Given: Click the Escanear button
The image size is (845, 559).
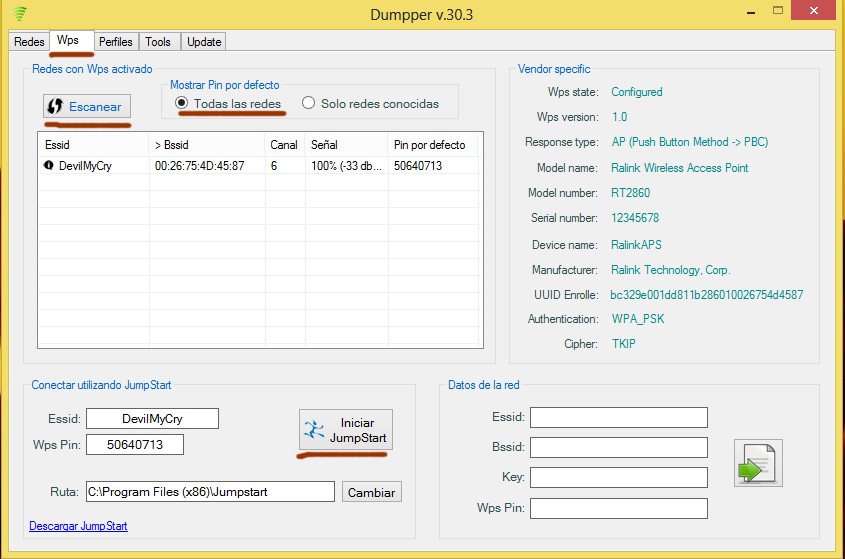Looking at the screenshot, I should click(x=87, y=106).
